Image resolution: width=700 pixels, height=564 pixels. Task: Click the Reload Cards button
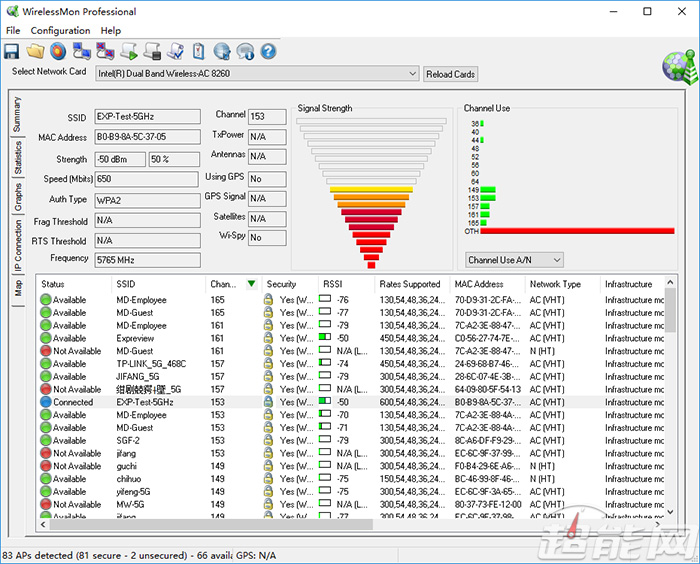click(x=451, y=74)
